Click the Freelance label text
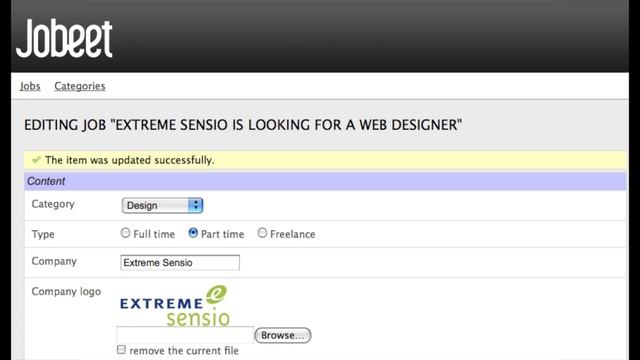Viewport: 640px width, 360px height. click(293, 234)
